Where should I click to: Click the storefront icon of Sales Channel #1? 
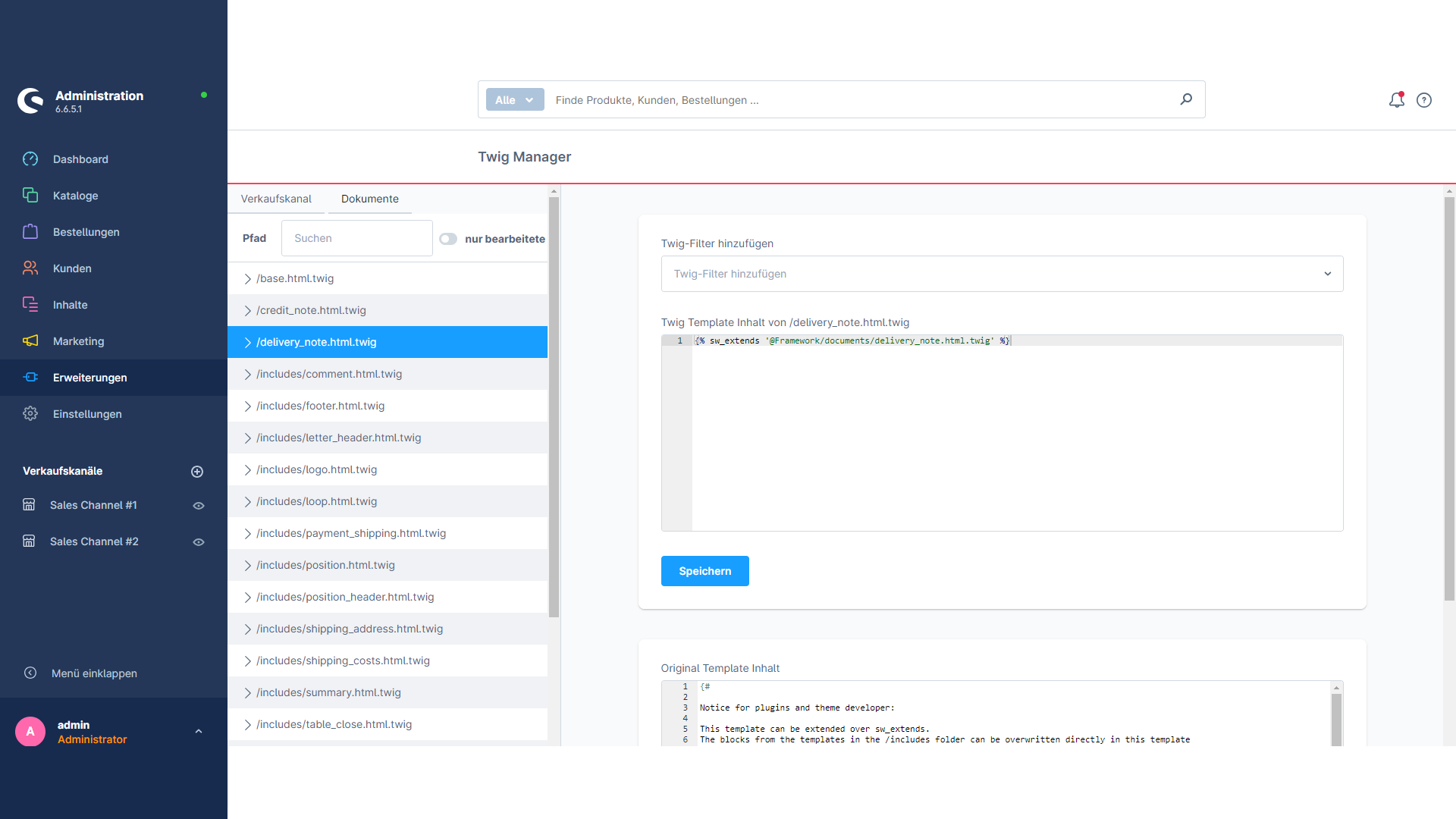click(x=29, y=505)
